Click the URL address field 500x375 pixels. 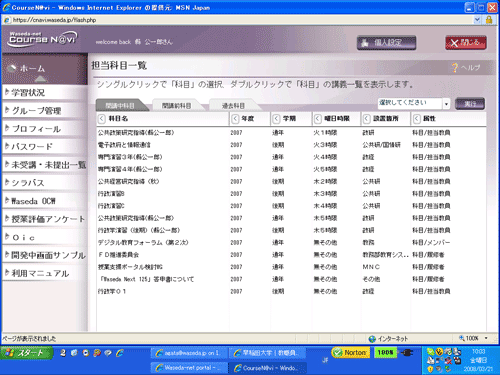point(237,20)
